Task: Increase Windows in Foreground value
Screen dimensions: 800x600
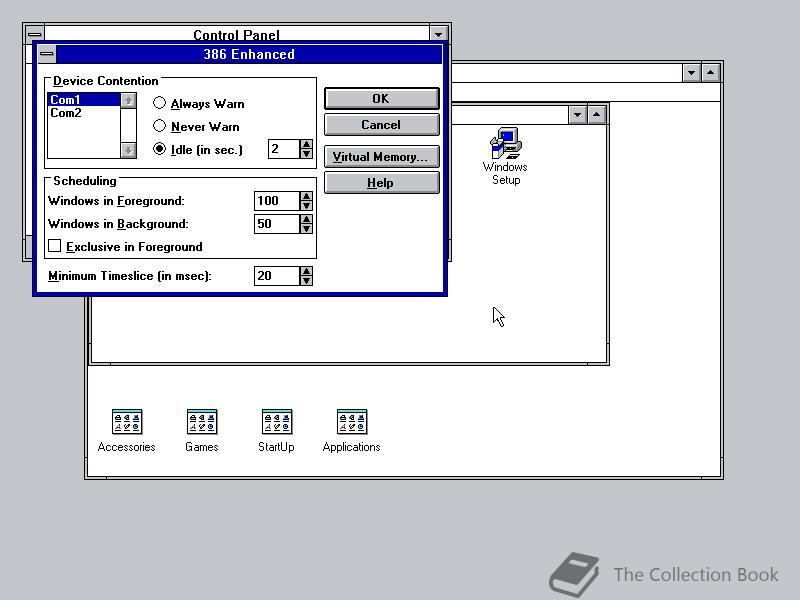Action: coord(306,196)
